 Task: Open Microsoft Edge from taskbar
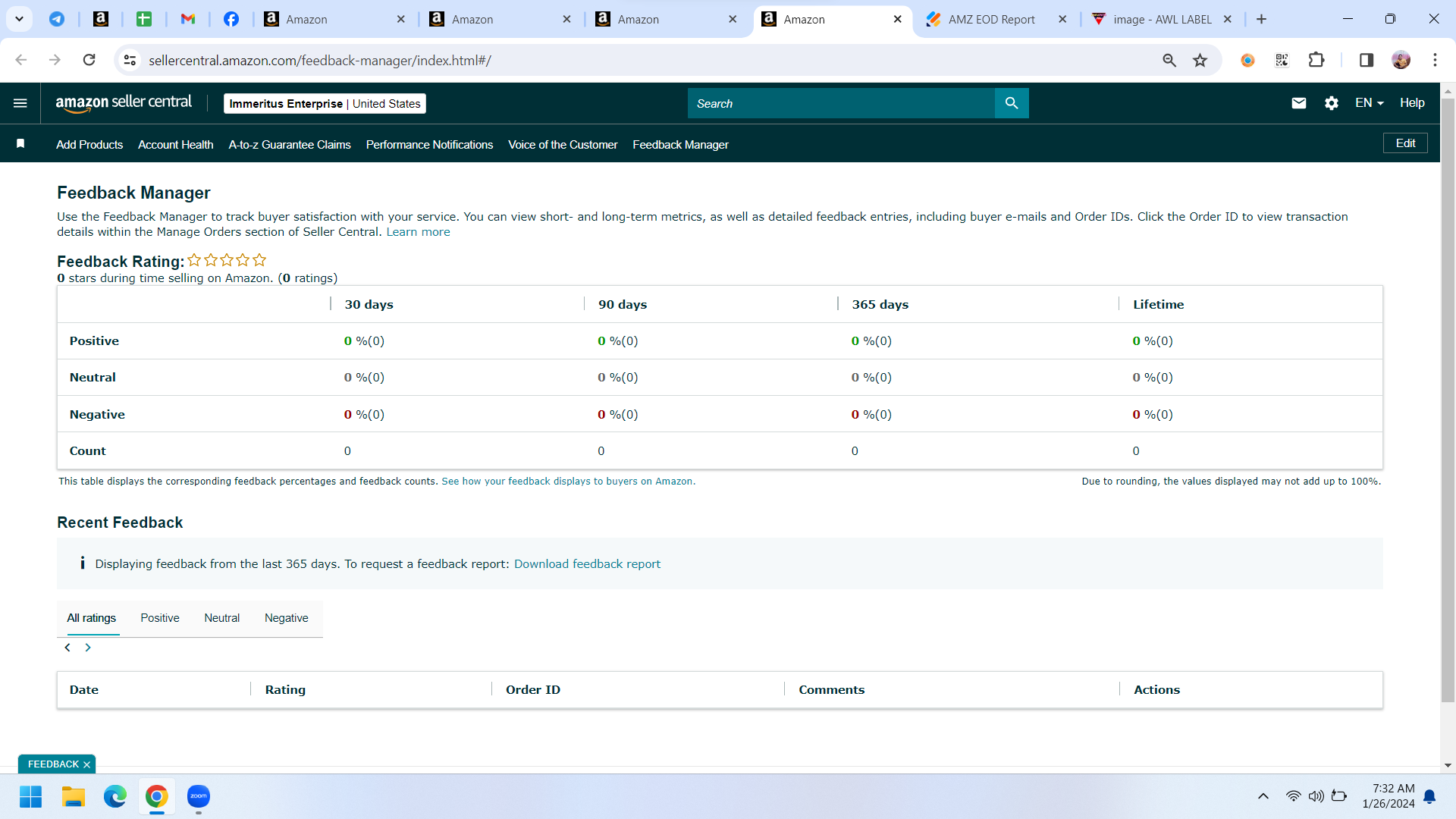115,796
